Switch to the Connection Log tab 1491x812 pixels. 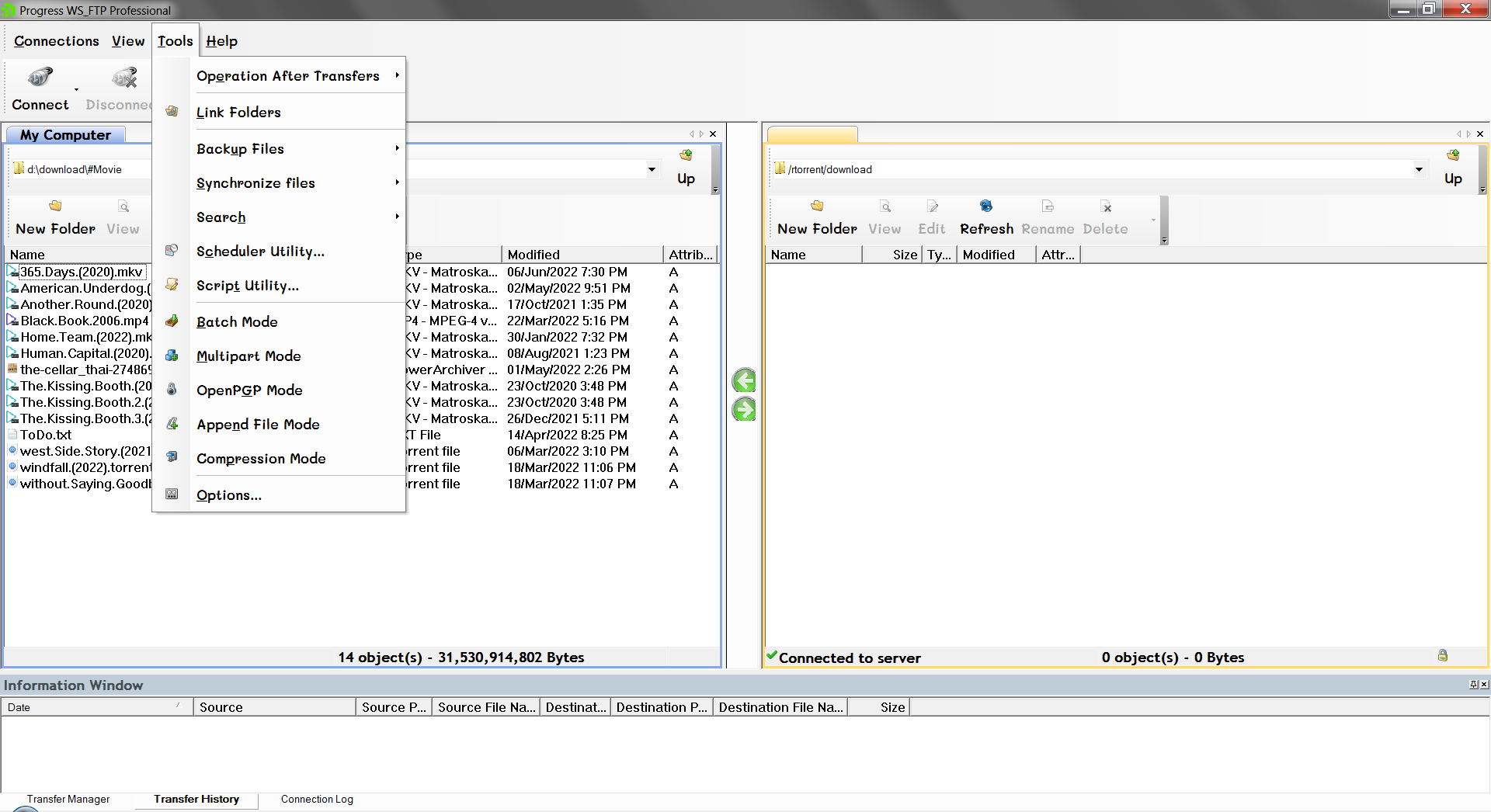click(317, 799)
